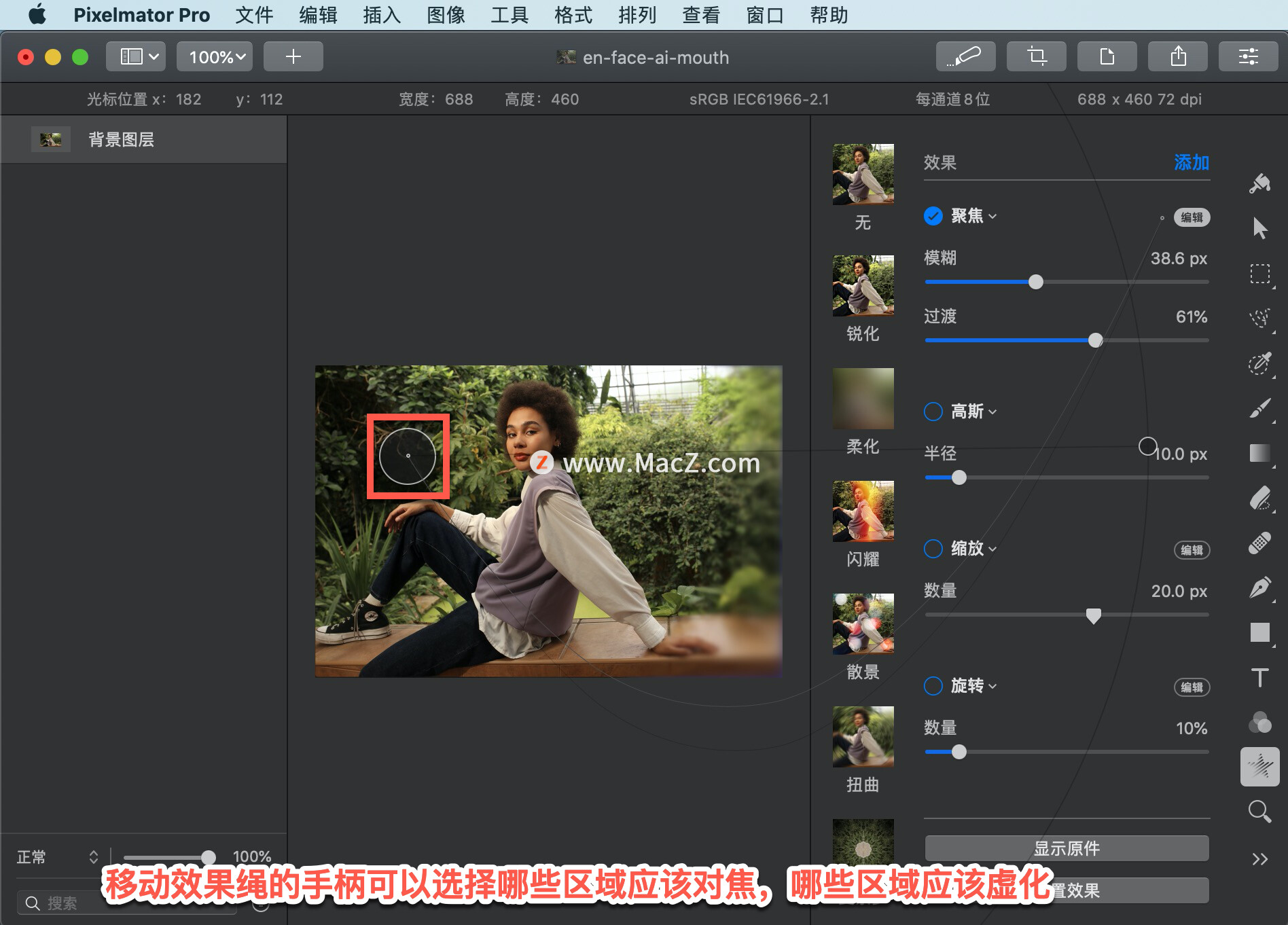Open the 排列 menu
The width and height of the screenshot is (1288, 925).
point(637,14)
